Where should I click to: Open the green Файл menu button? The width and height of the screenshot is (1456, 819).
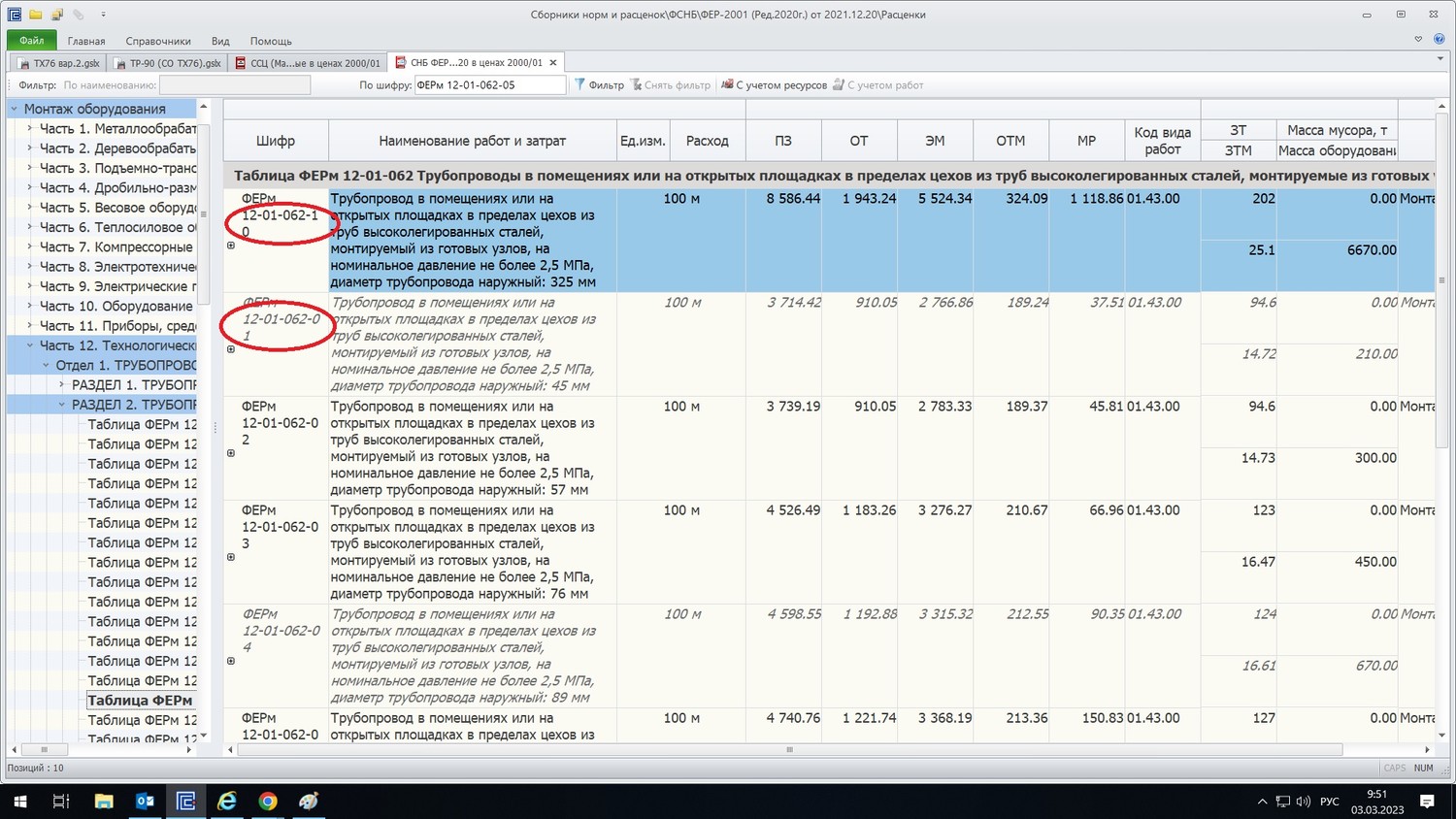click(x=31, y=41)
